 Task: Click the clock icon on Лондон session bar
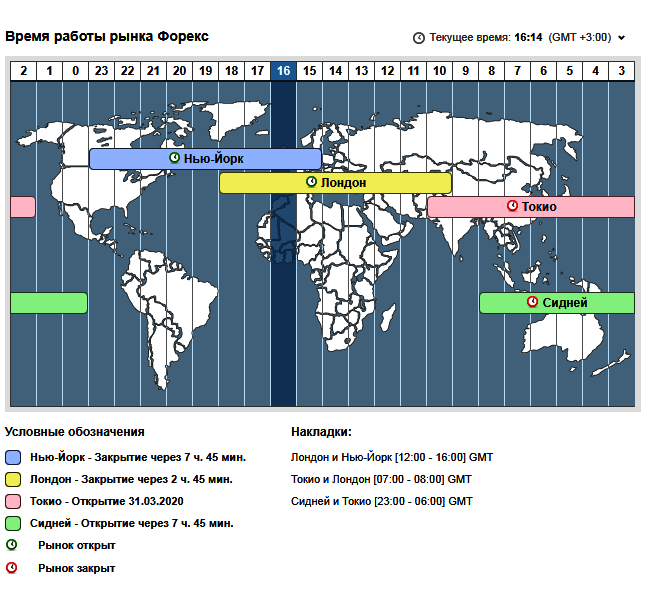[x=311, y=182]
